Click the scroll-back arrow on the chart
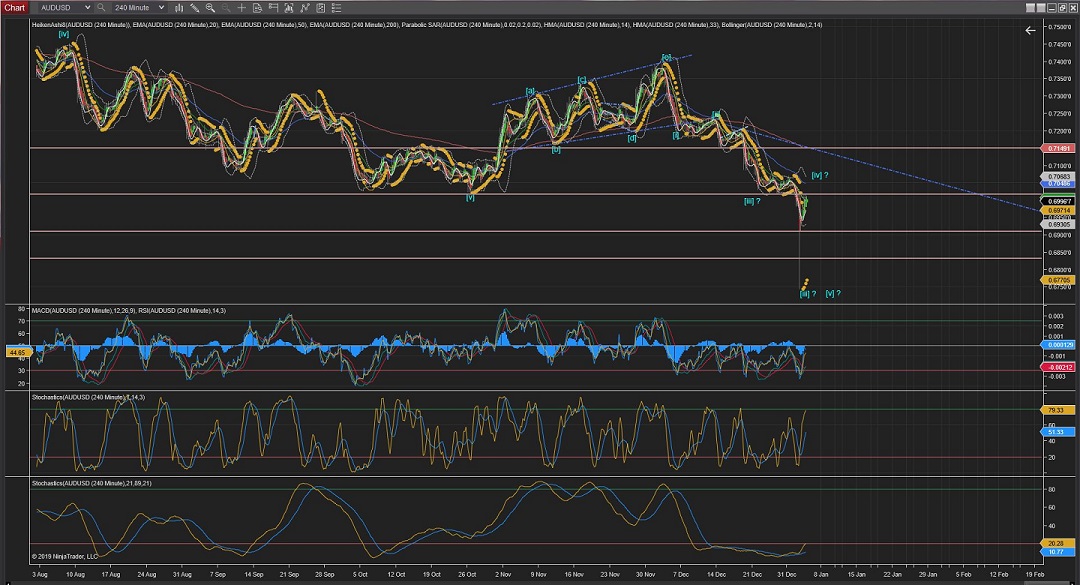 [1030, 30]
